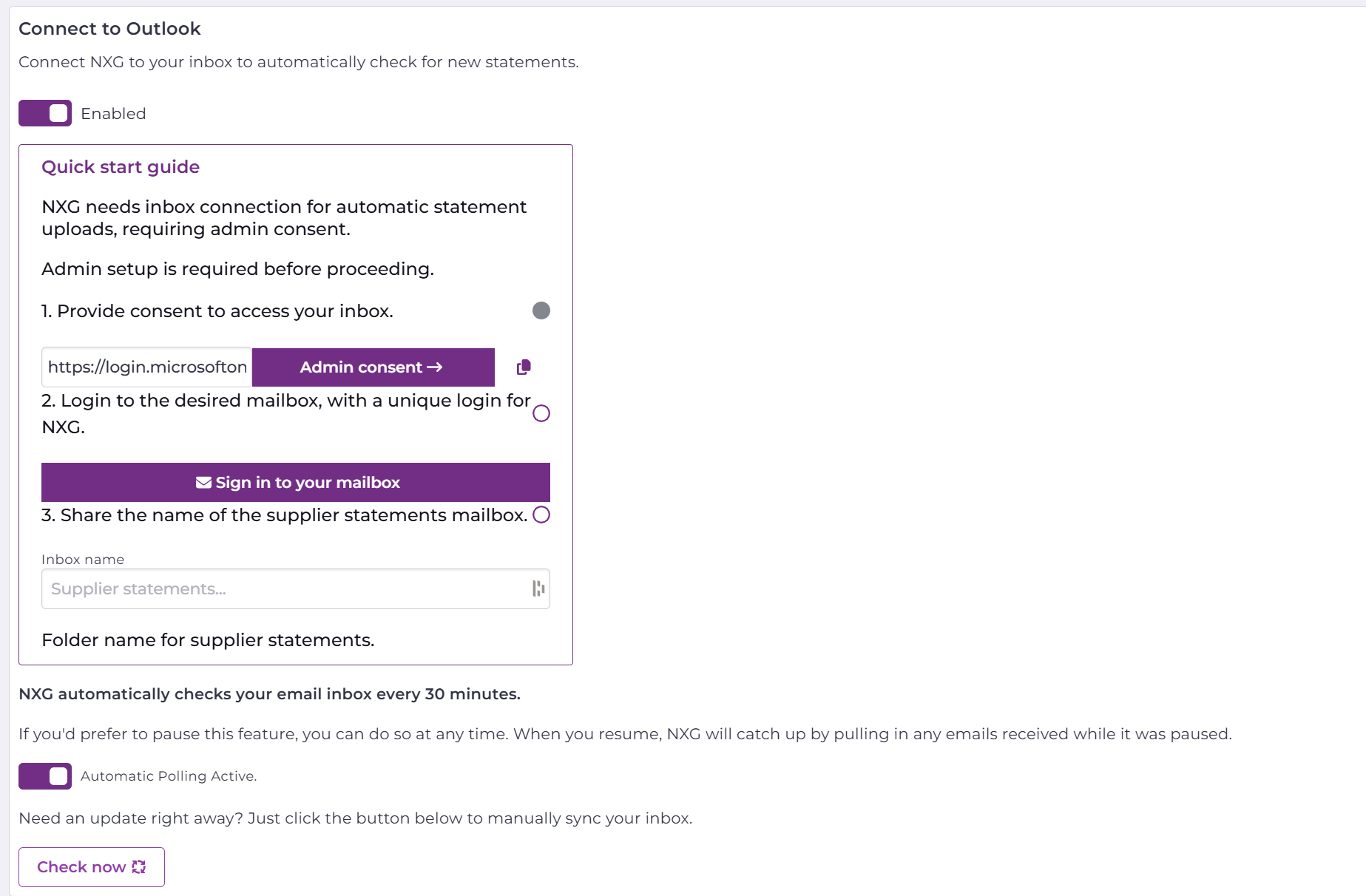Click the Connect to Outlook heading
1366x896 pixels.
pos(109,29)
